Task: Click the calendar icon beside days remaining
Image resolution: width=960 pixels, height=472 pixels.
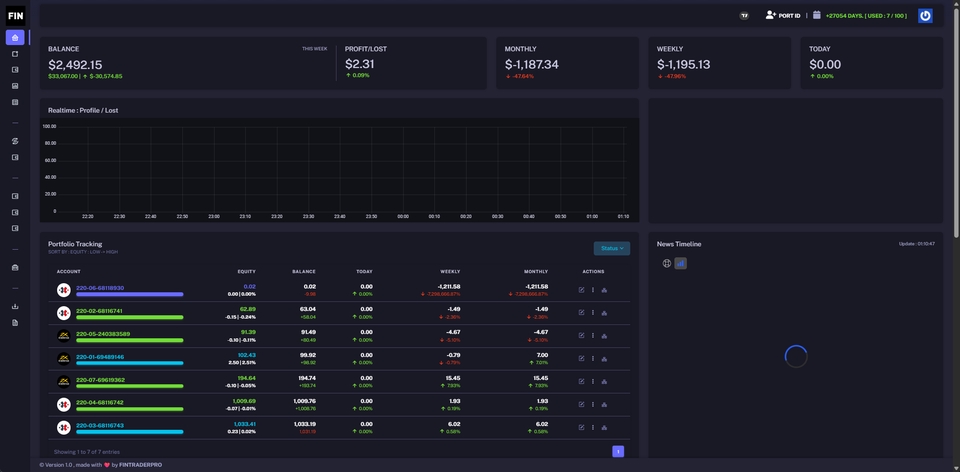Action: coord(817,15)
